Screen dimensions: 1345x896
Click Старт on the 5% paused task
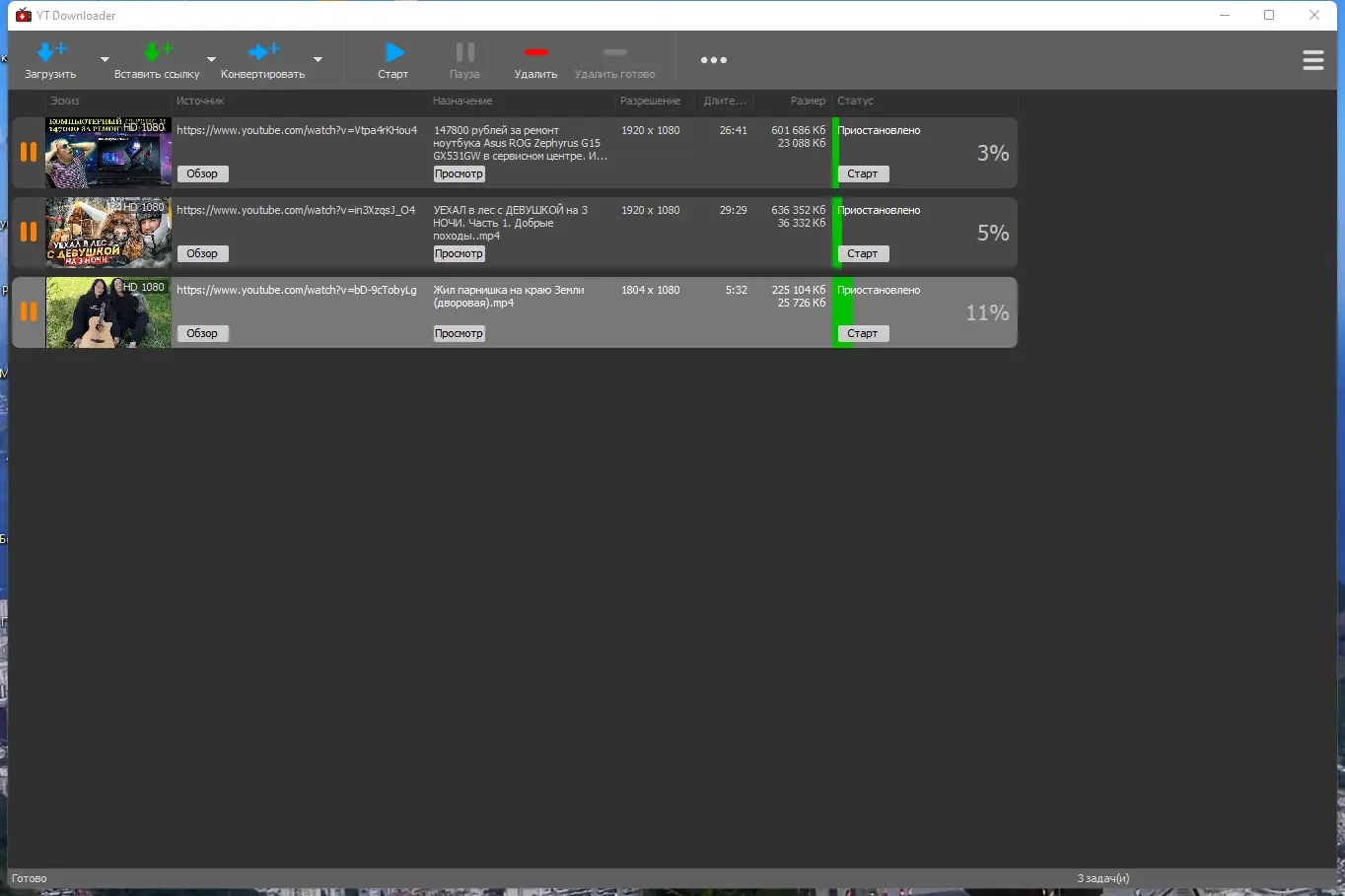(x=863, y=253)
